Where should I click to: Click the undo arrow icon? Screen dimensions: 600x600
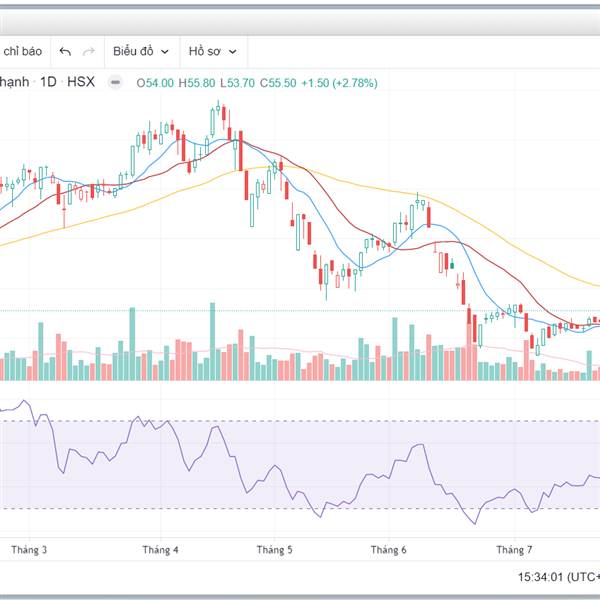(x=66, y=51)
